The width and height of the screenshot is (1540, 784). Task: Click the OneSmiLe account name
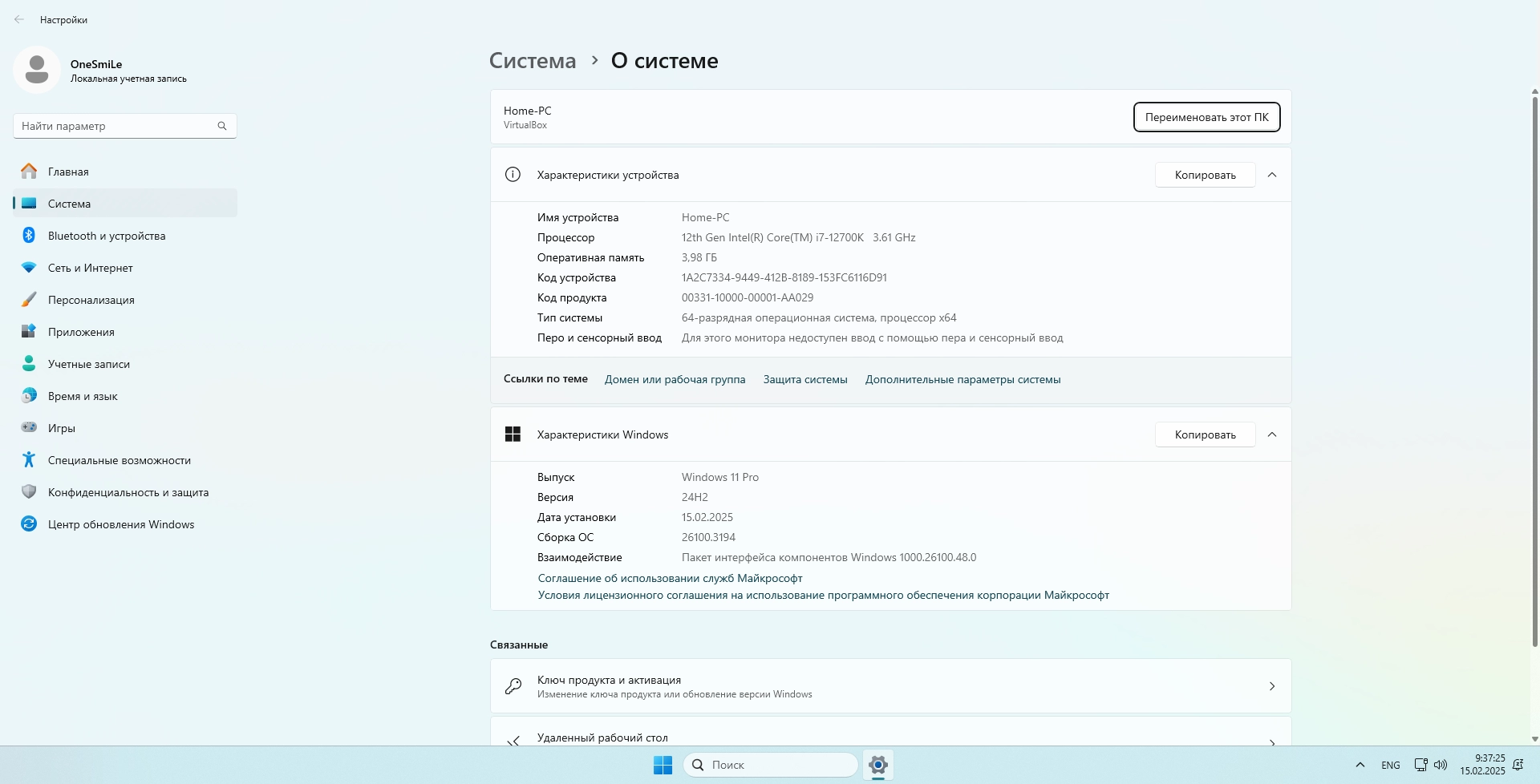[96, 64]
